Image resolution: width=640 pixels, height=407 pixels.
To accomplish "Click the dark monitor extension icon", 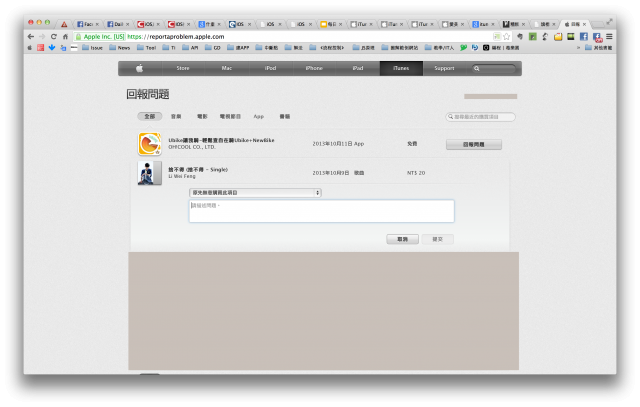I will point(571,36).
